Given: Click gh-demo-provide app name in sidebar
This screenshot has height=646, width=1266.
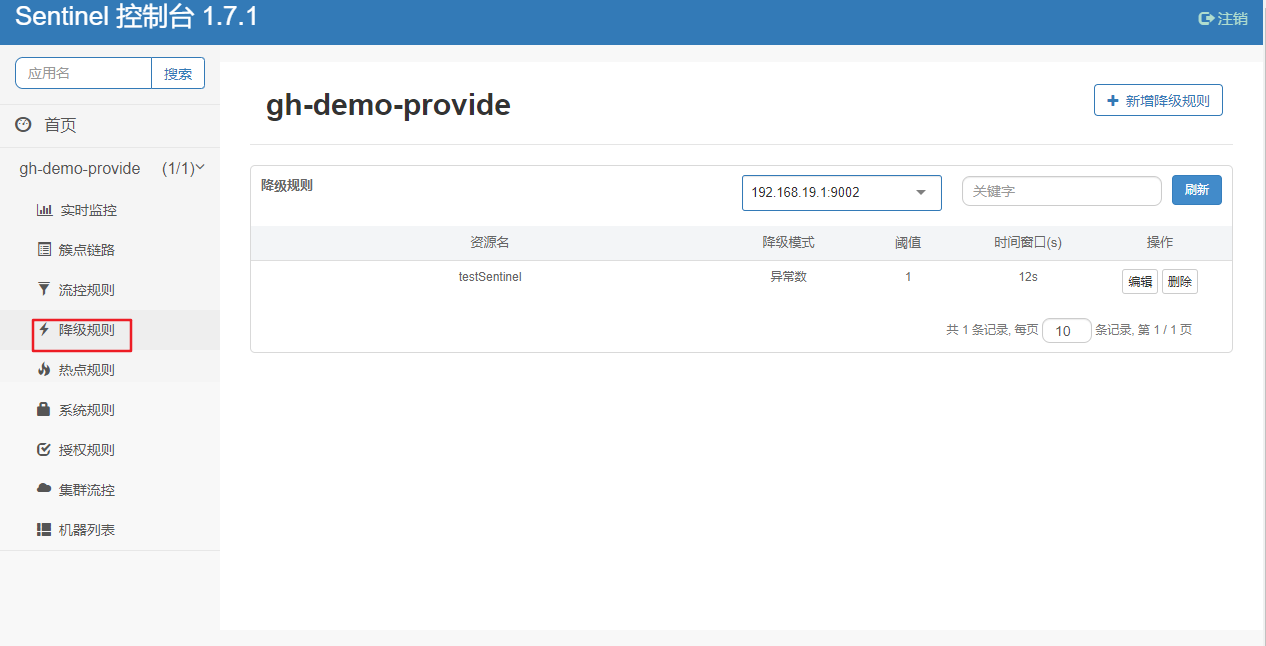Looking at the screenshot, I should point(80,168).
